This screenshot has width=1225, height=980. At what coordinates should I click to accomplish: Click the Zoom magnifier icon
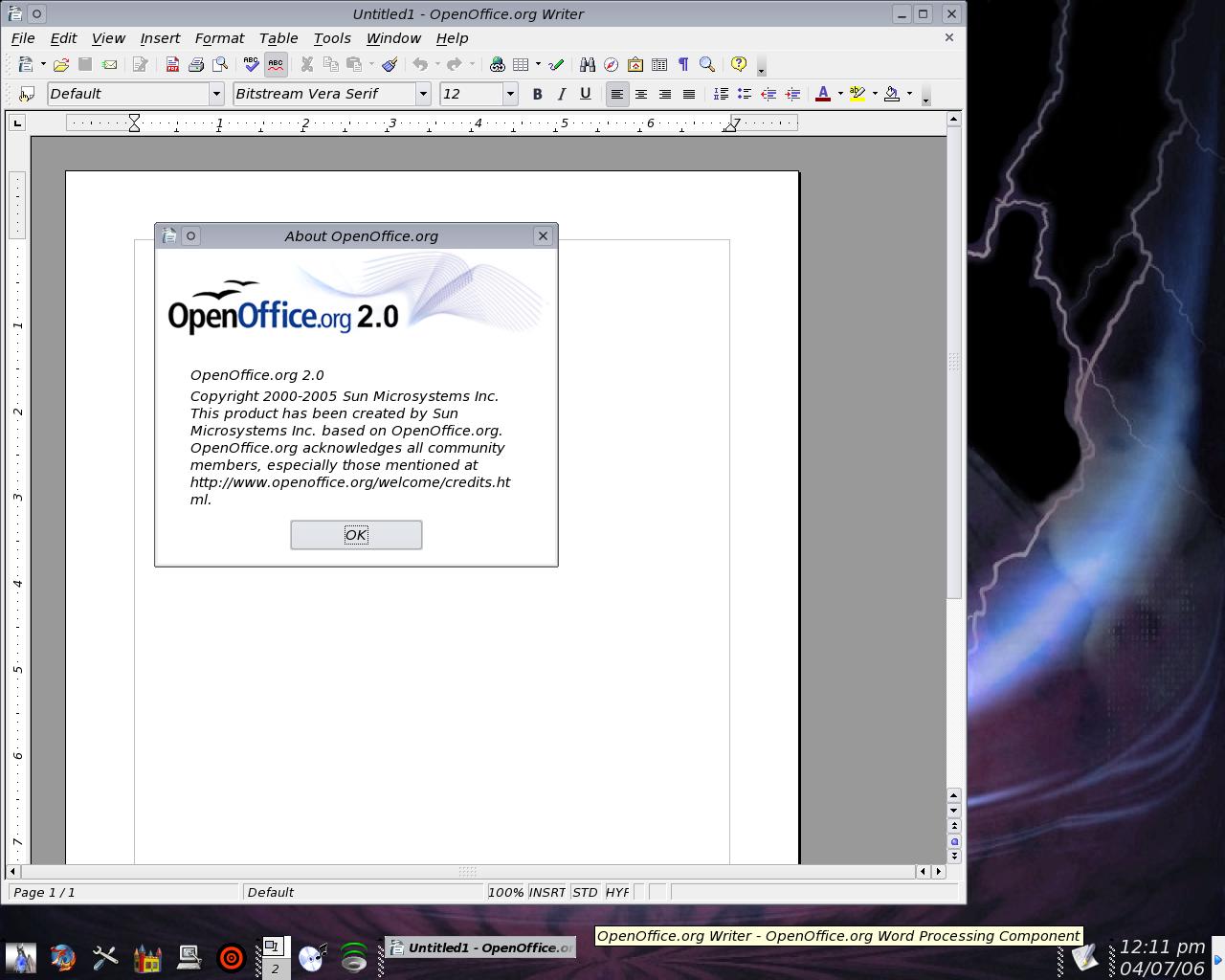coord(707,65)
